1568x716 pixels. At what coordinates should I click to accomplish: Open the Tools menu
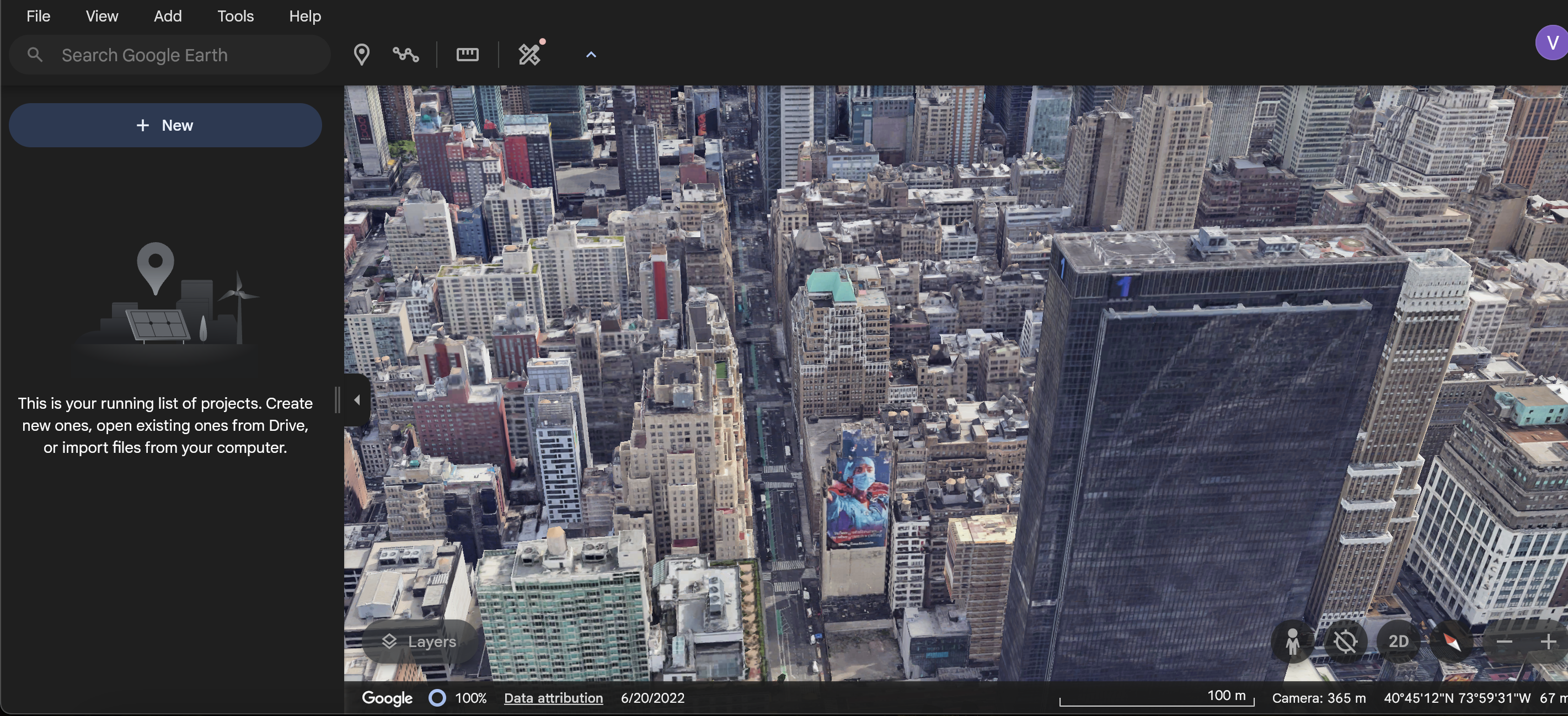pyautogui.click(x=235, y=16)
